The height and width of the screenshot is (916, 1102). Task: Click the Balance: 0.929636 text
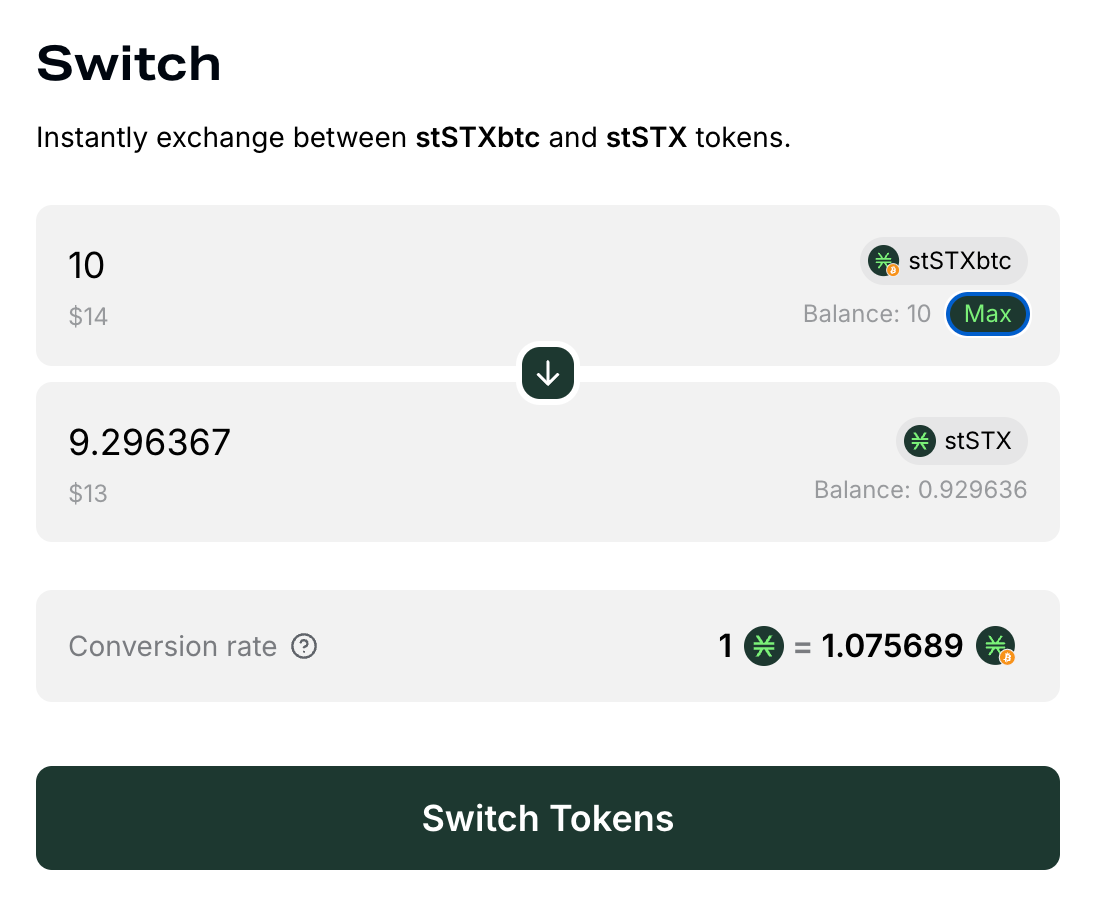pos(920,490)
